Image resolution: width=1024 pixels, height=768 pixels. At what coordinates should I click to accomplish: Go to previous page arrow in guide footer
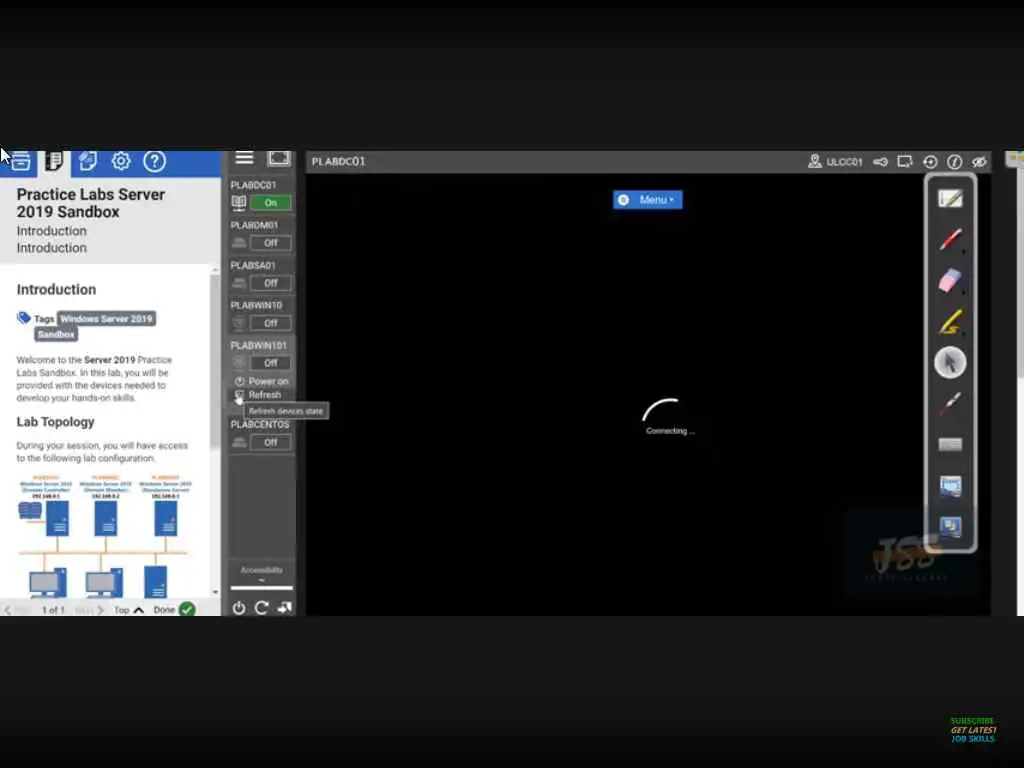(8, 610)
